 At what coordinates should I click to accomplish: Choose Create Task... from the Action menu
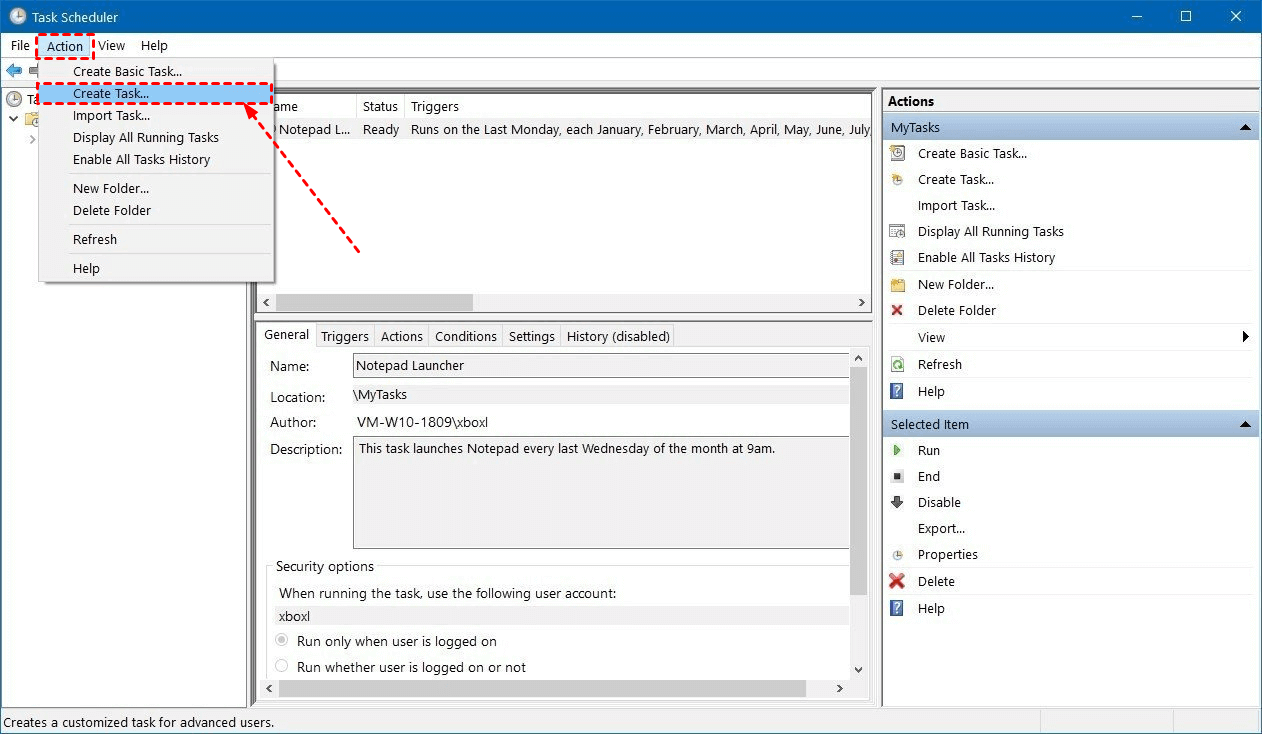pyautogui.click(x=111, y=93)
